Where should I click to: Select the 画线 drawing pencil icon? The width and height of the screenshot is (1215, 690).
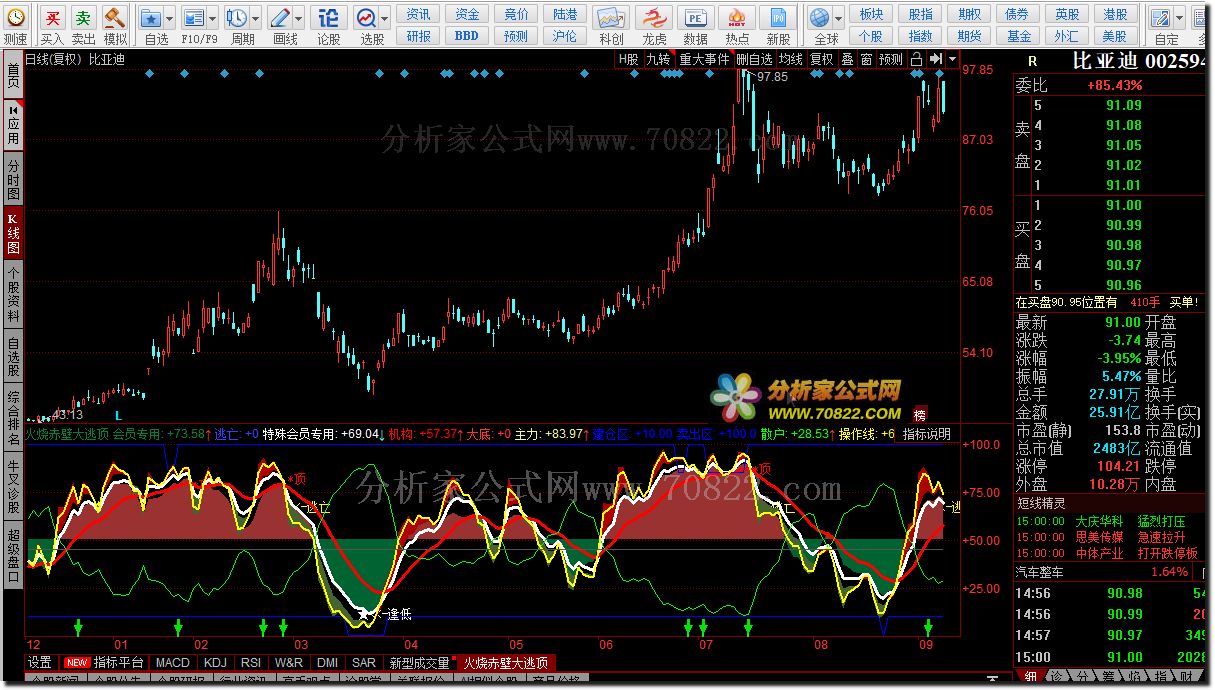280,18
